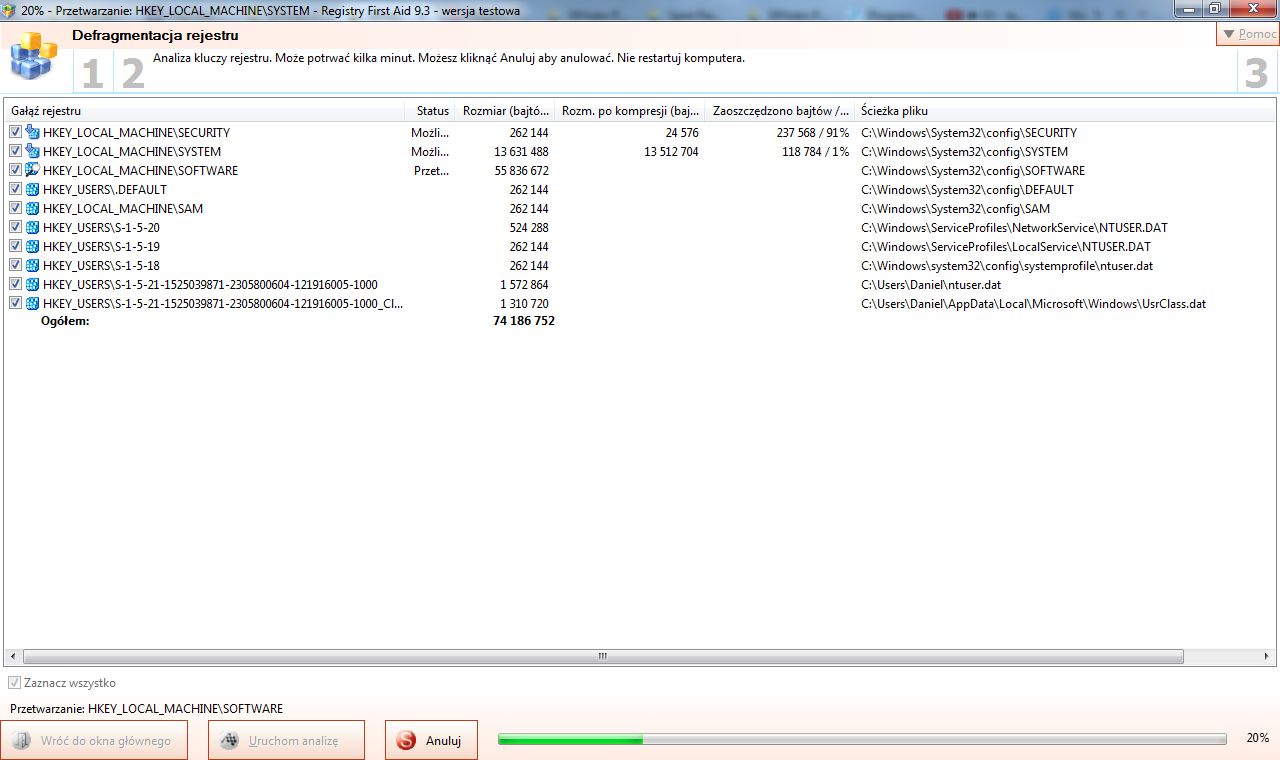The image size is (1280, 760).
Task: Click the 237 568 / 91% savings cell
Action: 812,132
